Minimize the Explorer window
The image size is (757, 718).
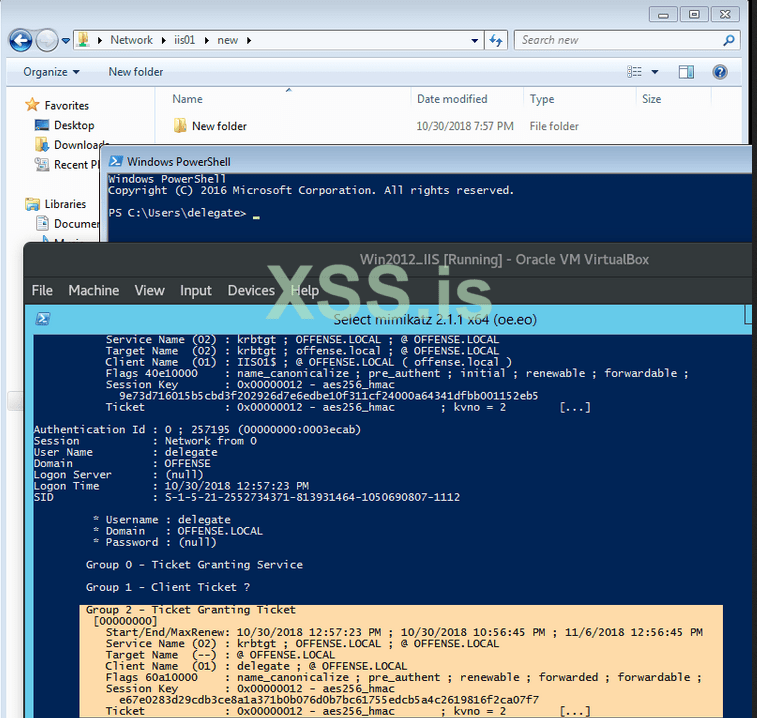click(663, 14)
